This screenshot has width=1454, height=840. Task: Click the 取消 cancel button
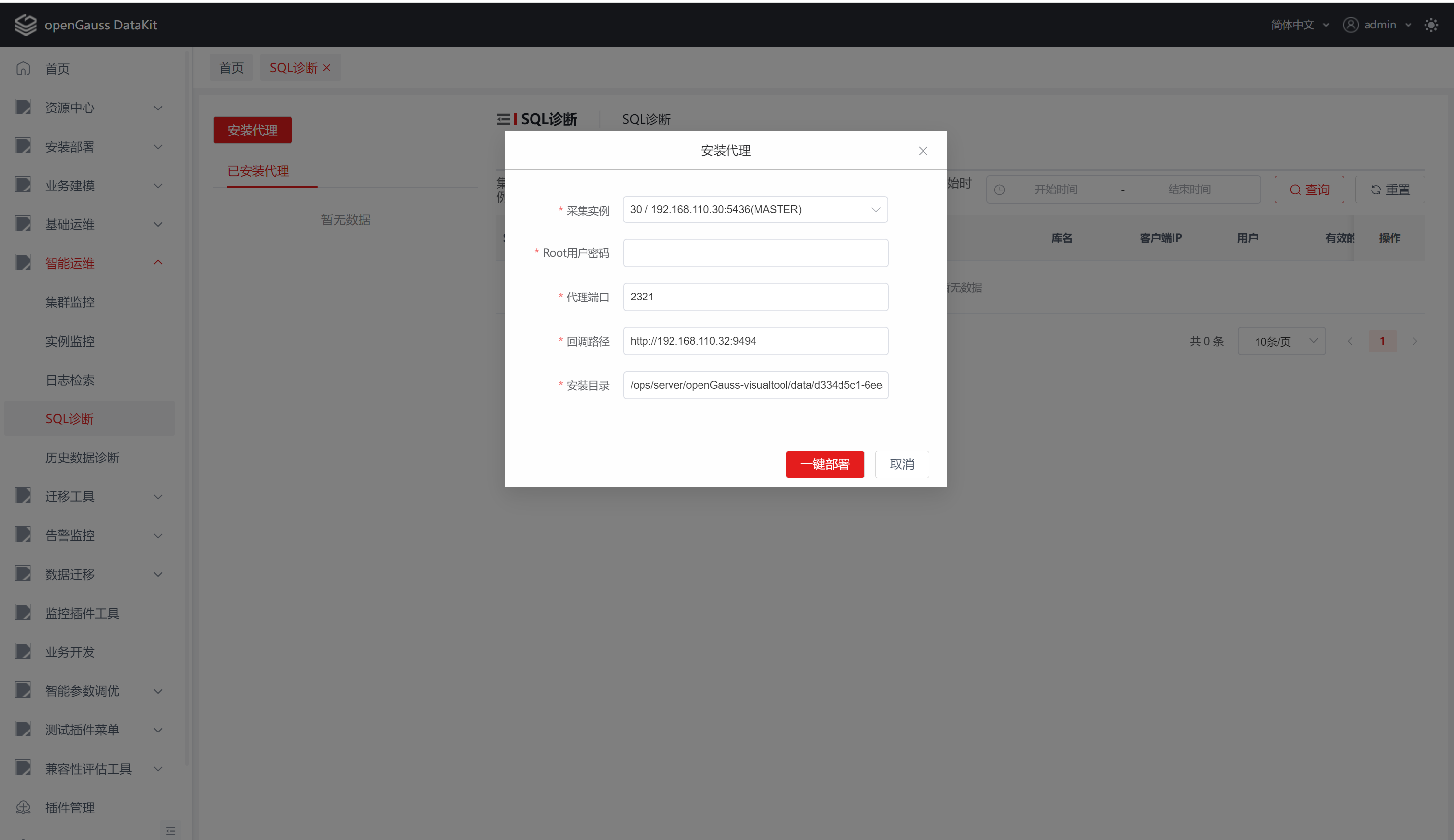(901, 464)
